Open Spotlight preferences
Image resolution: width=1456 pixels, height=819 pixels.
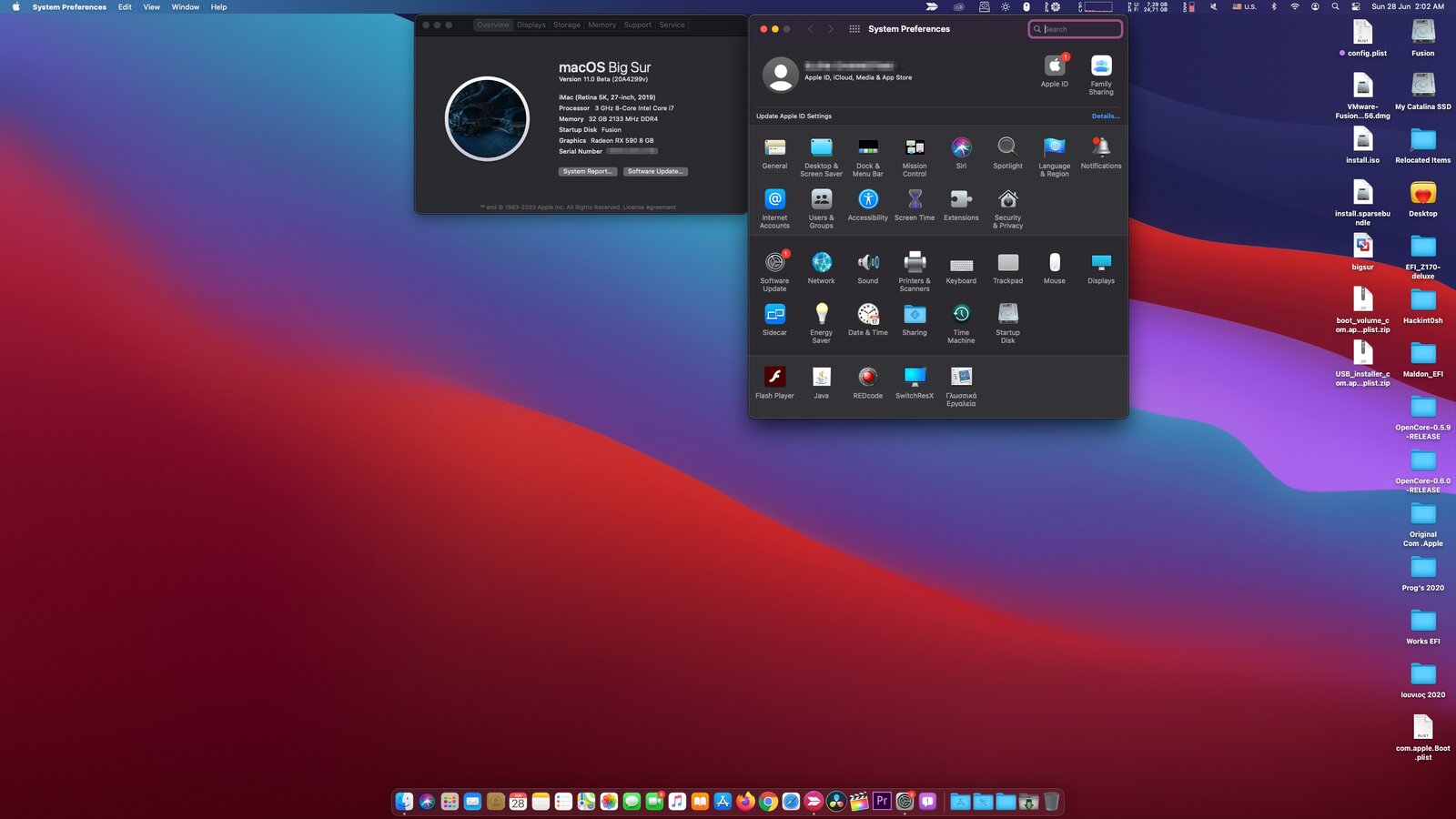[1007, 147]
